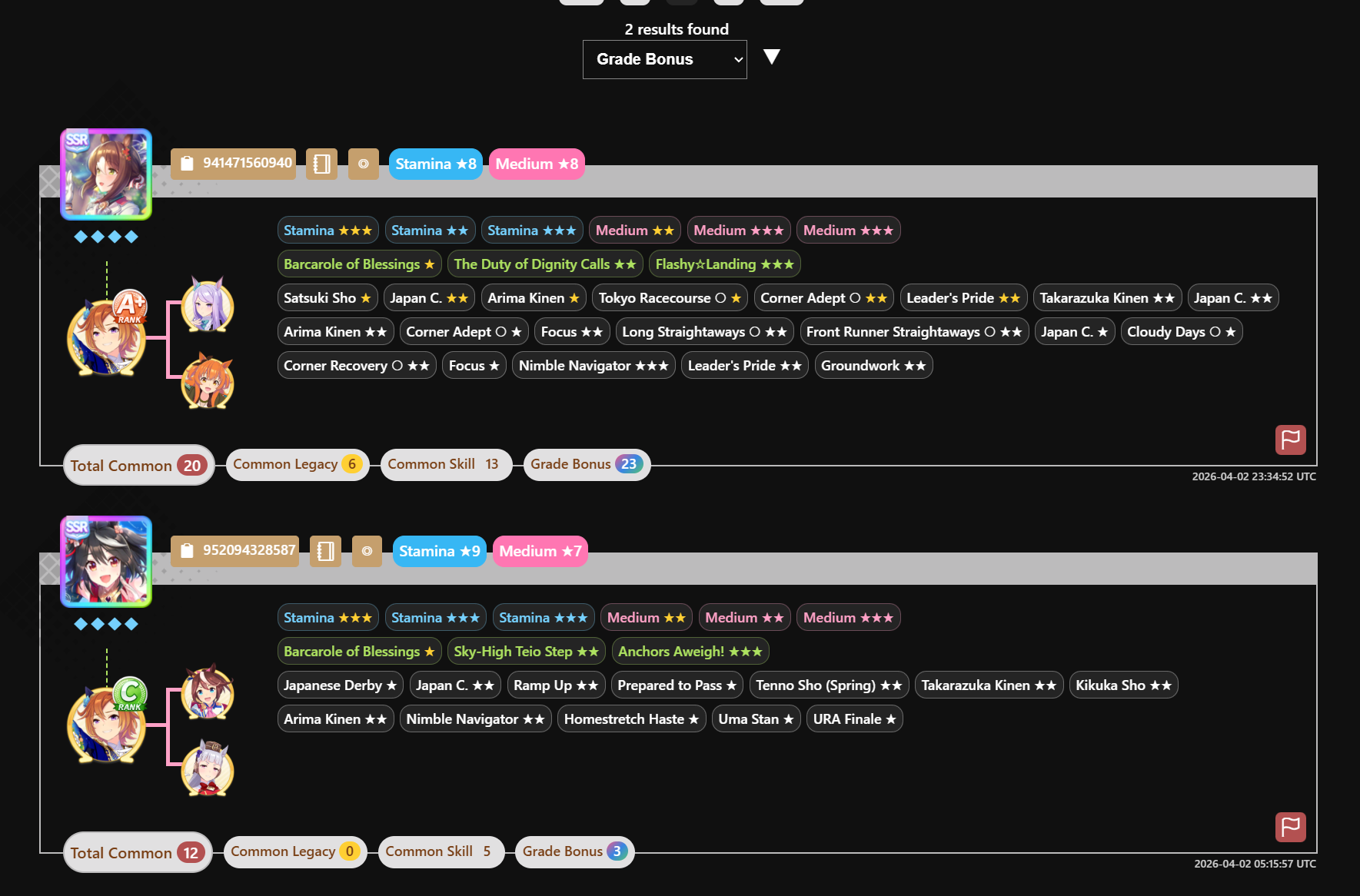This screenshot has height=896, width=1360.
Task: Click the Common Skill 5 pill
Action: 441,851
